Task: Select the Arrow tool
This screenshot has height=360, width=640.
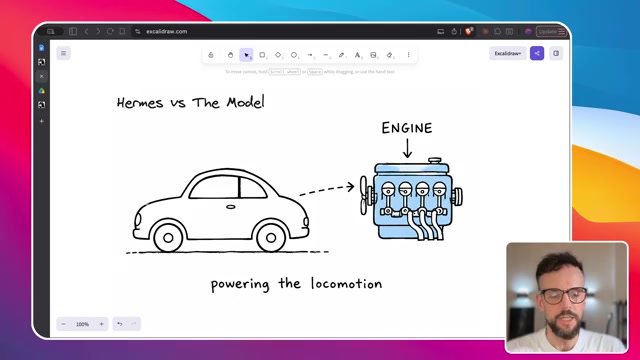Action: [x=310, y=55]
